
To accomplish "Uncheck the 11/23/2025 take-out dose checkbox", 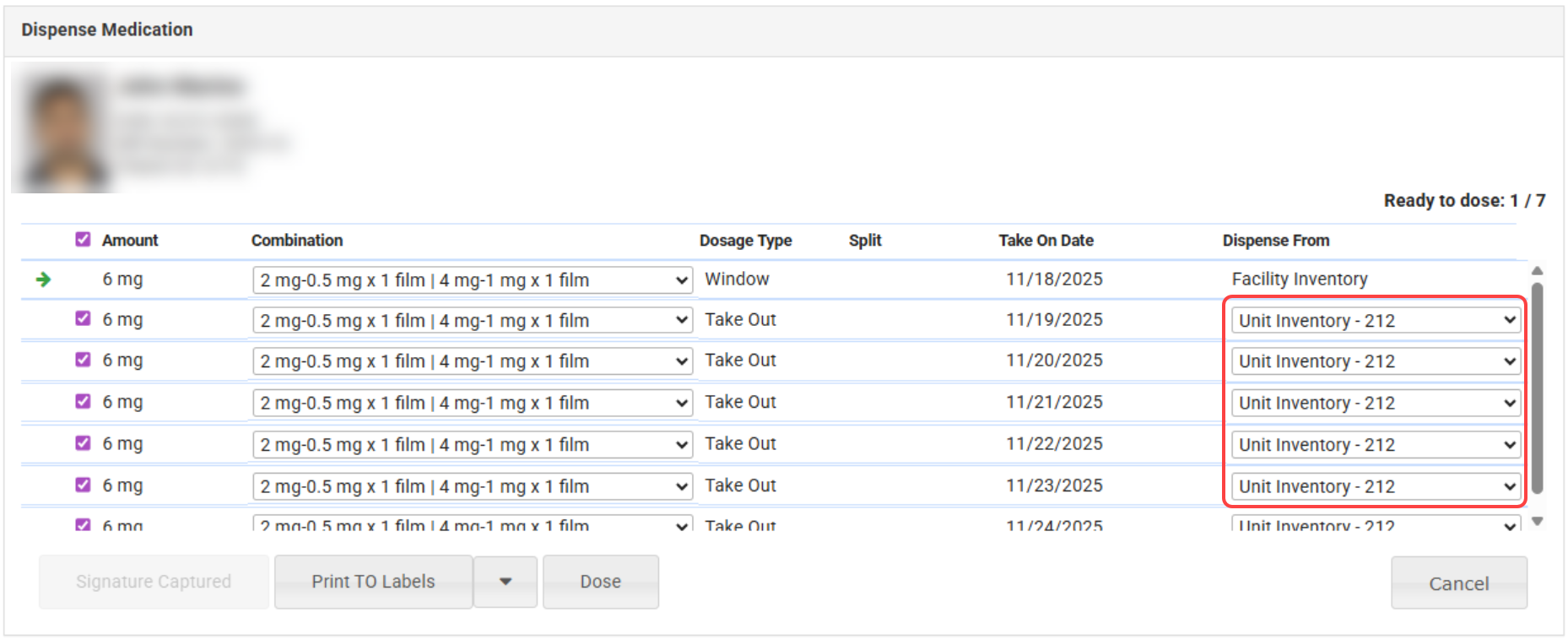I will (x=83, y=485).
